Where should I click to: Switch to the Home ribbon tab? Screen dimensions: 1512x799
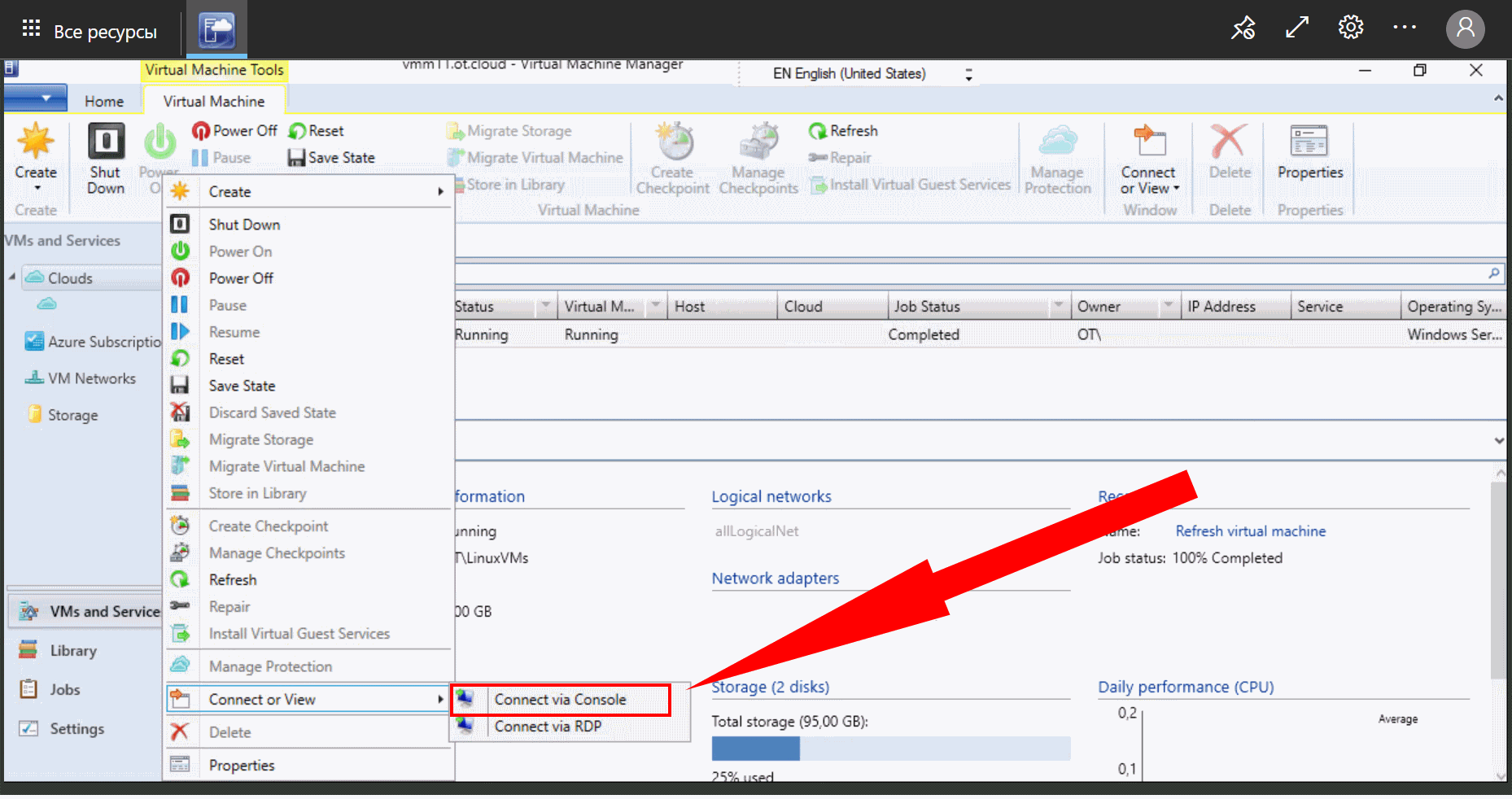[x=104, y=102]
